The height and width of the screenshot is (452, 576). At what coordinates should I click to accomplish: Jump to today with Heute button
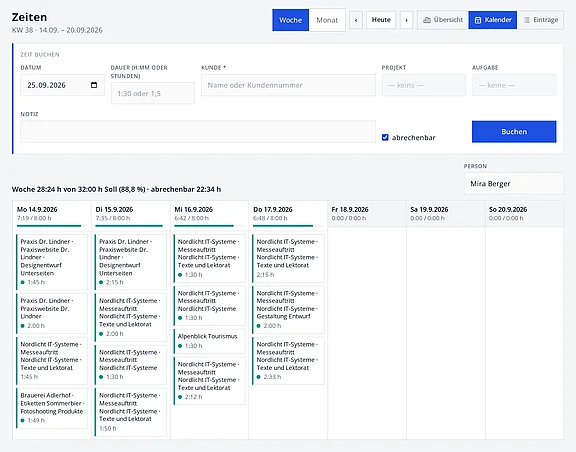tap(381, 20)
